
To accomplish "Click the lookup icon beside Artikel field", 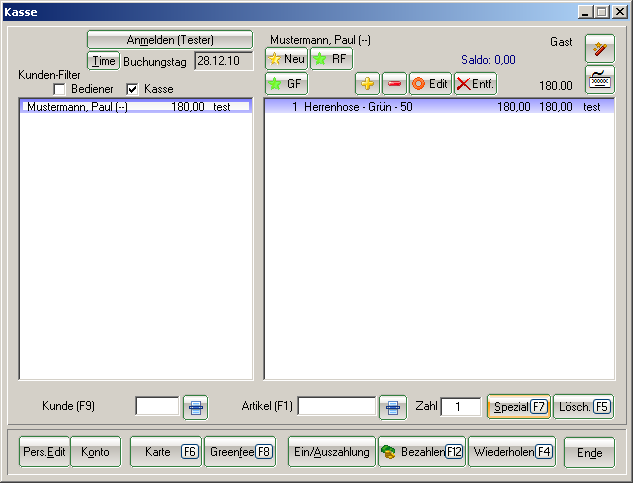I will (393, 407).
